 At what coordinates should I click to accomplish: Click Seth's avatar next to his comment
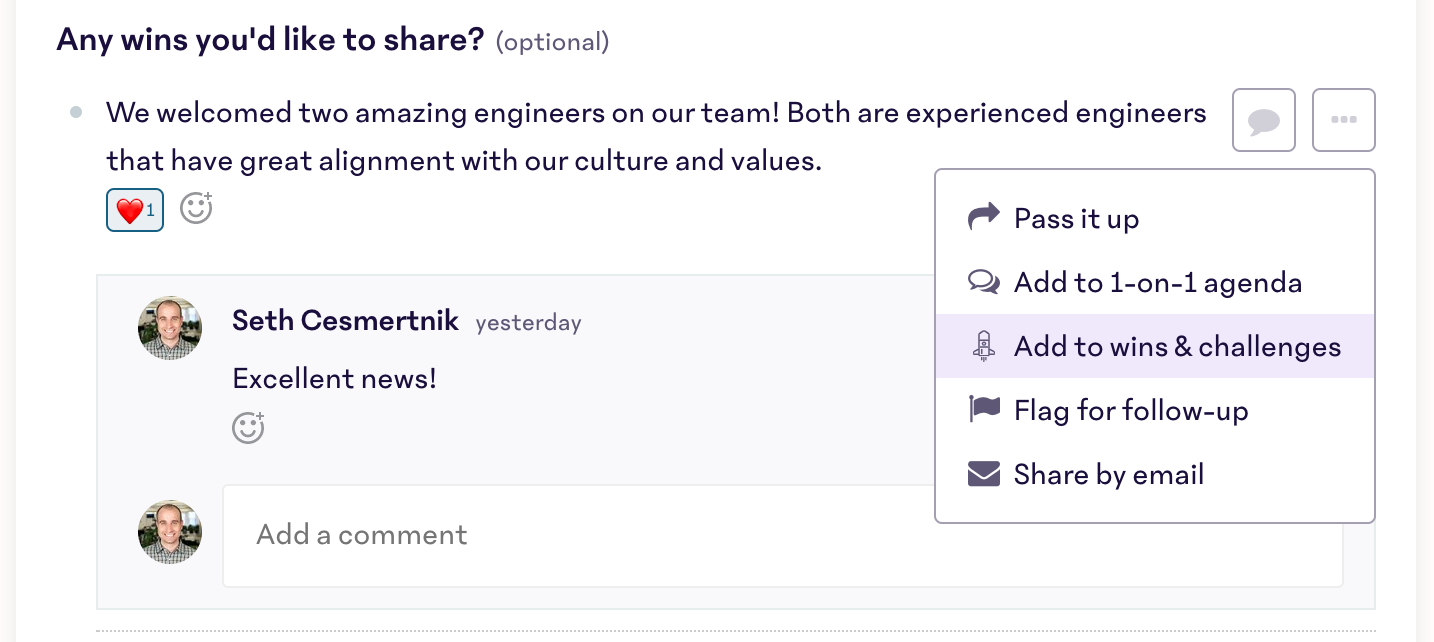pyautogui.click(x=170, y=328)
